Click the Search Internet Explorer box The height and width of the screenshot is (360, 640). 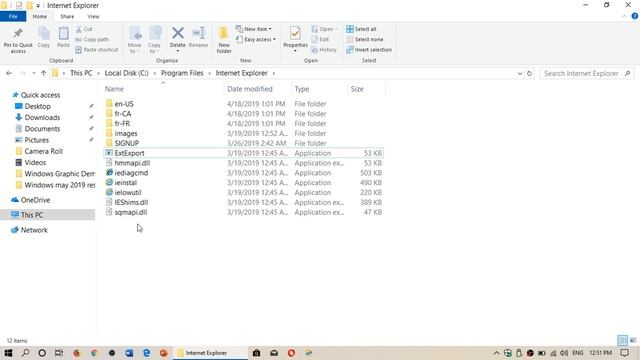tap(587, 73)
